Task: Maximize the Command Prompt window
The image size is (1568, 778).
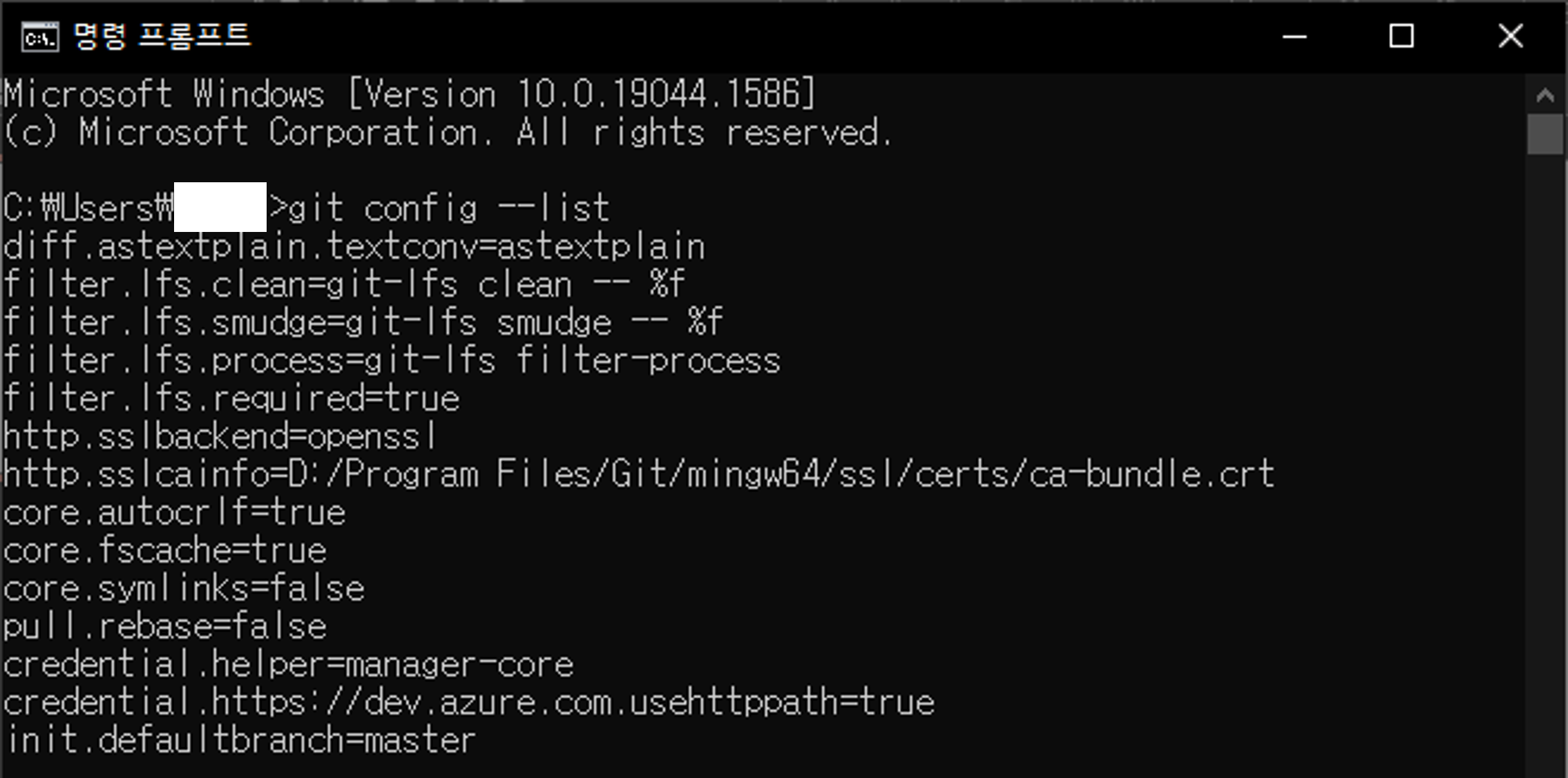Action: [x=1401, y=37]
